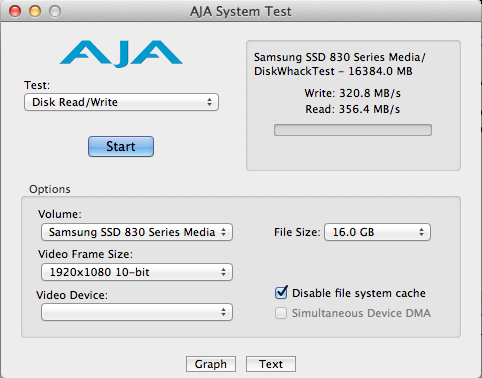Viewport: 482px width, 378px height.
Task: Switch to the Text view
Action: tap(271, 364)
